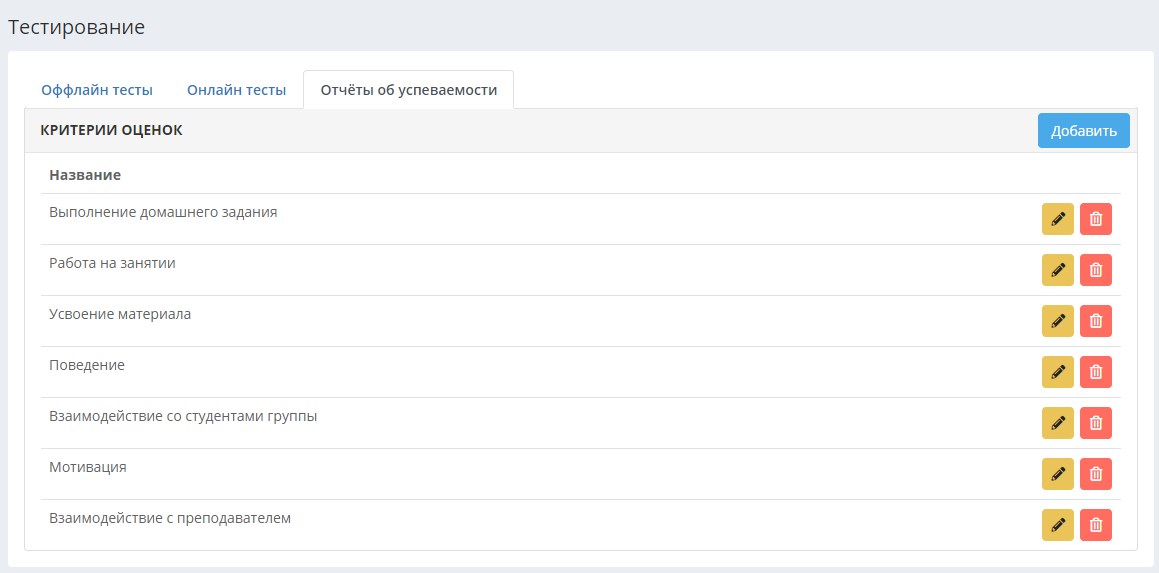Select the text "Выполнение домашнего задания"

(x=163, y=212)
